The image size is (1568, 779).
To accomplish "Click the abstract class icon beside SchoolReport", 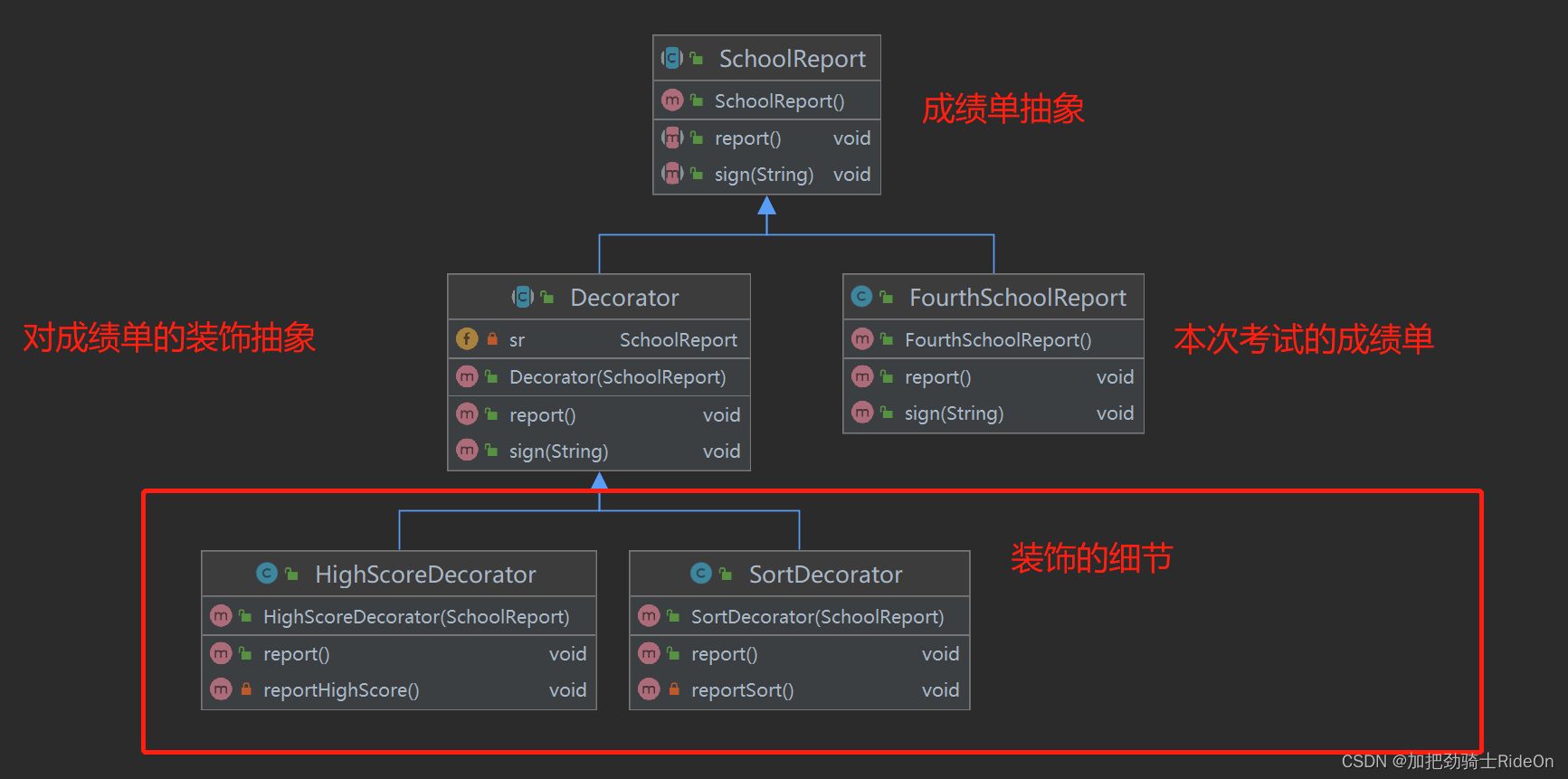I will point(672,59).
